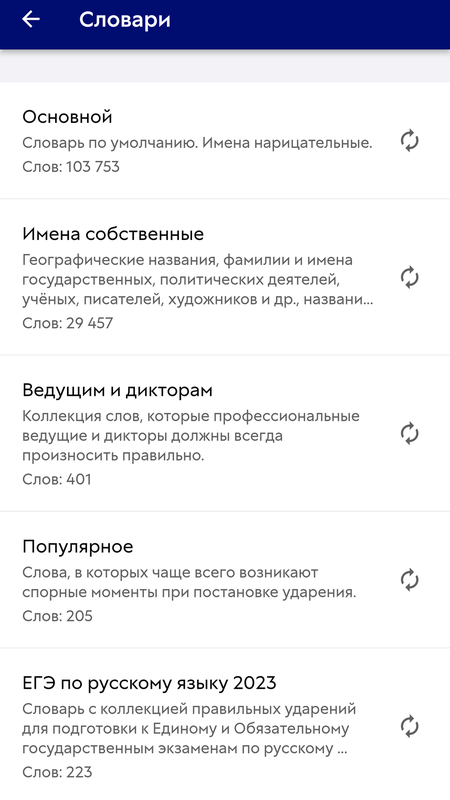The height and width of the screenshot is (800, 450).
Task: Open the Имена собственные dictionary entry
Action: 225,277
